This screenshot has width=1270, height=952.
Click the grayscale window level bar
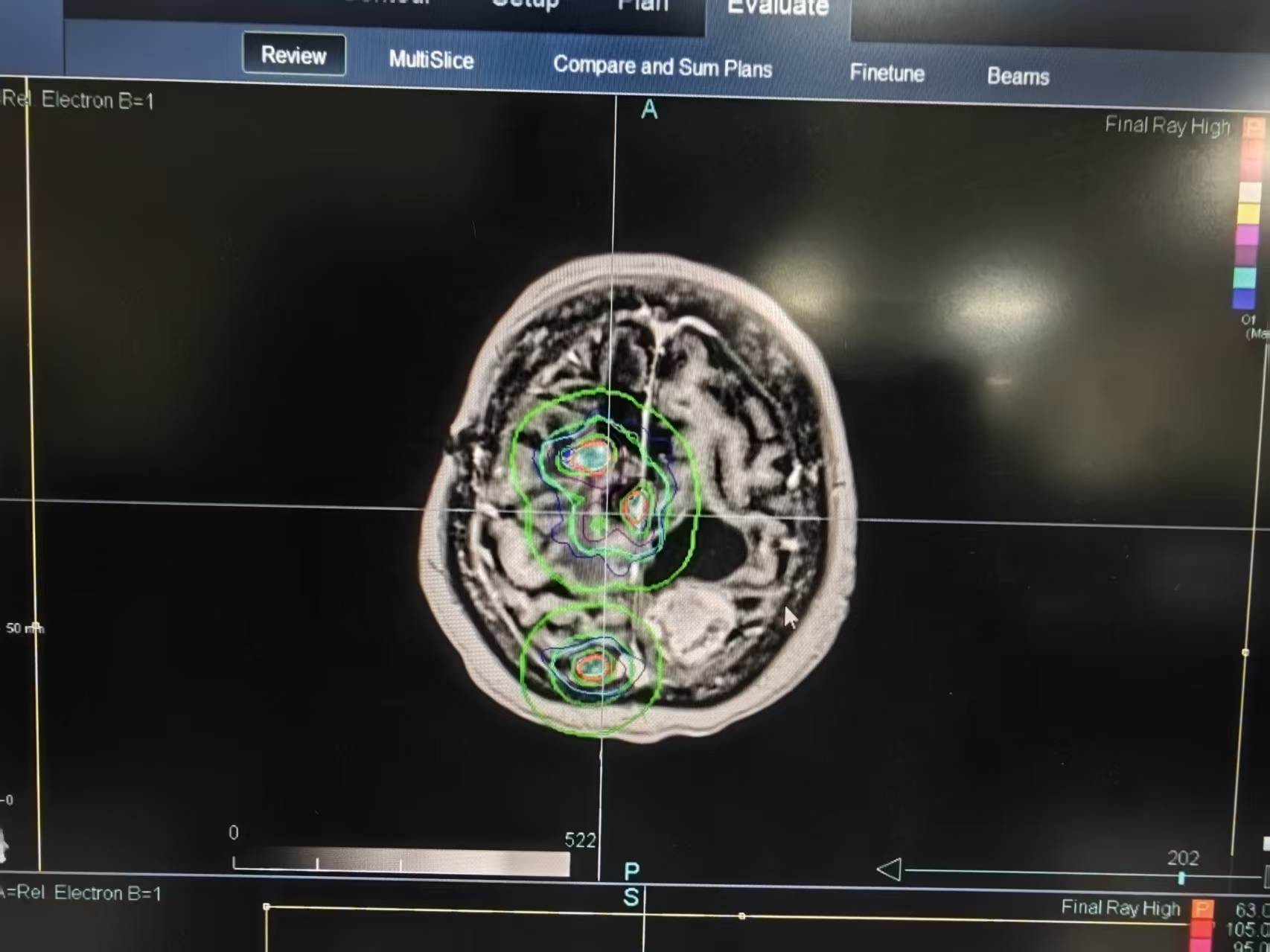(x=402, y=862)
